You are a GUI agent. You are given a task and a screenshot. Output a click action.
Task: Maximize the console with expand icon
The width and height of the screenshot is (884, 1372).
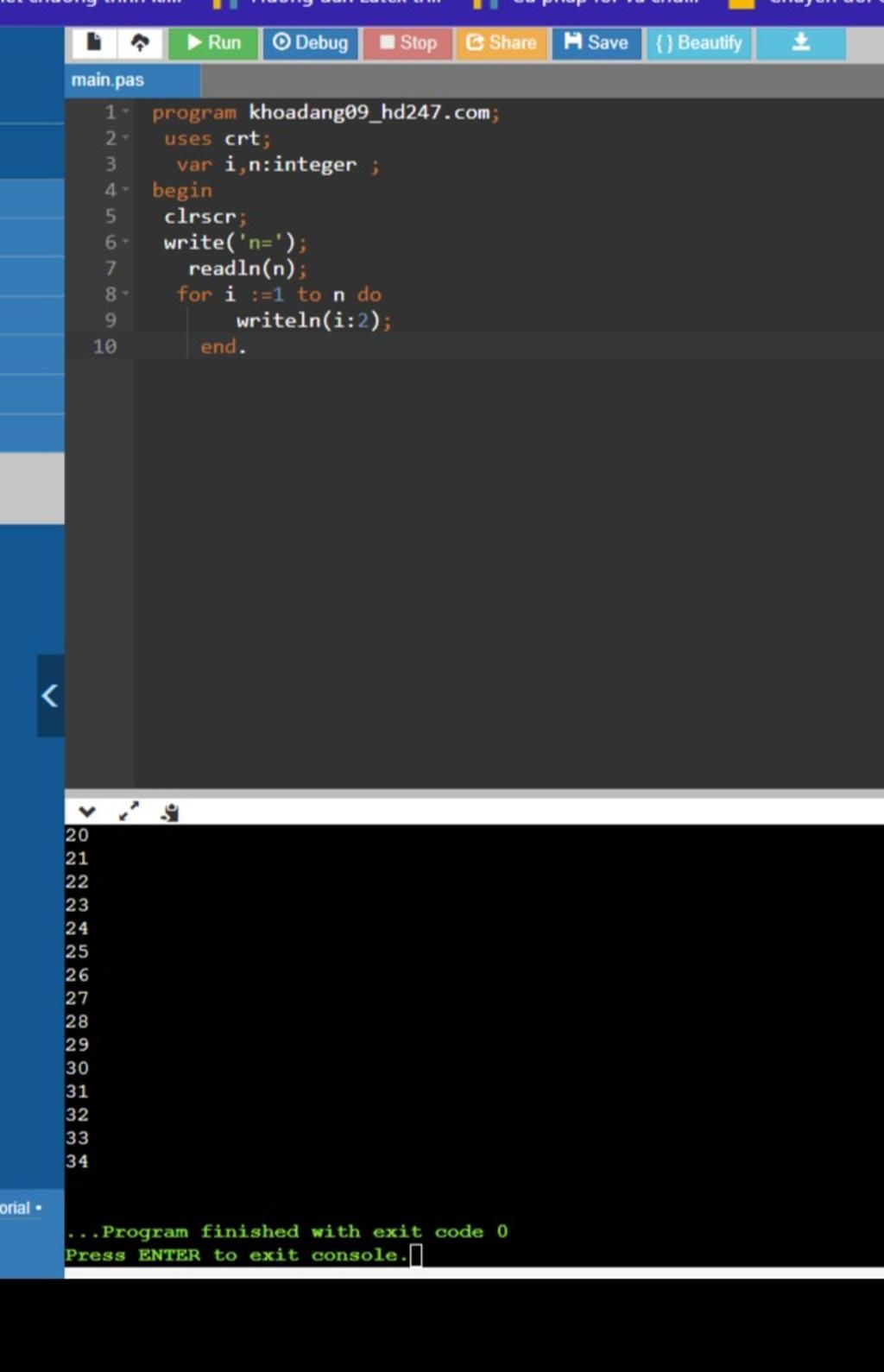129,812
